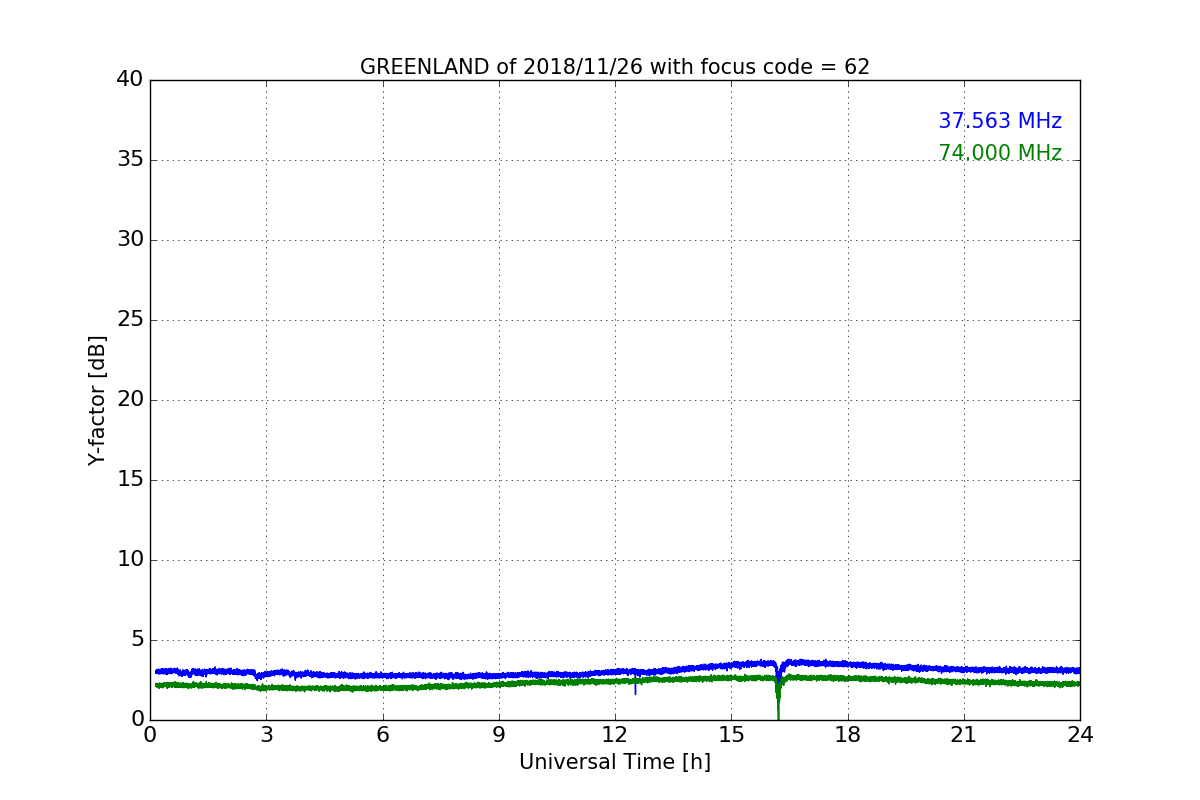Click the y-axis tick label 35
This screenshot has height=800, width=1200.
pos(130,159)
